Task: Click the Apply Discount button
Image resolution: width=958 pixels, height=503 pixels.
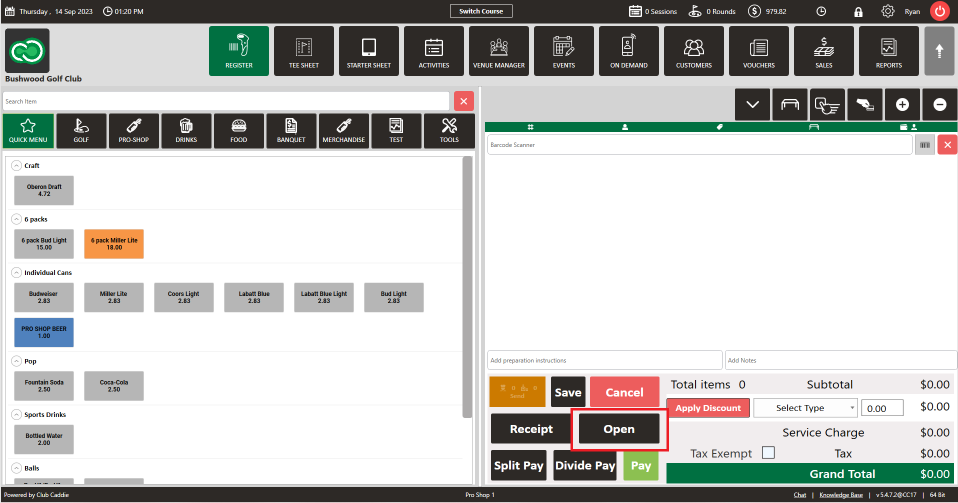Action: pos(707,408)
